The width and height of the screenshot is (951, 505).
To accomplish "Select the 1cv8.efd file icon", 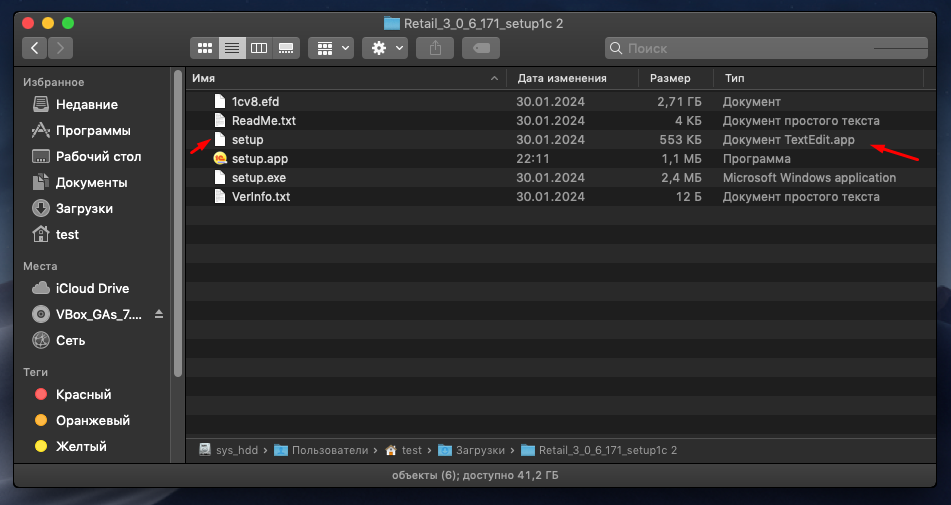I will pos(220,101).
